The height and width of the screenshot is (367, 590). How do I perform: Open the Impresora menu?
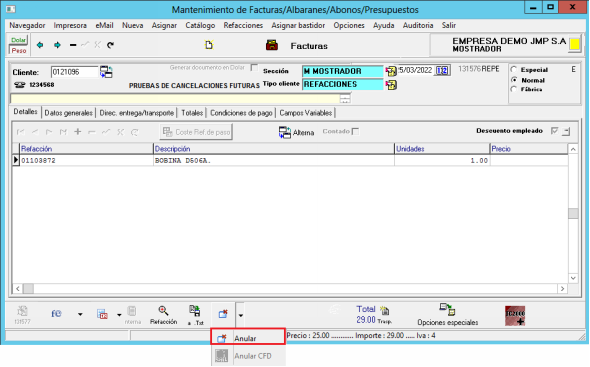pos(70,25)
